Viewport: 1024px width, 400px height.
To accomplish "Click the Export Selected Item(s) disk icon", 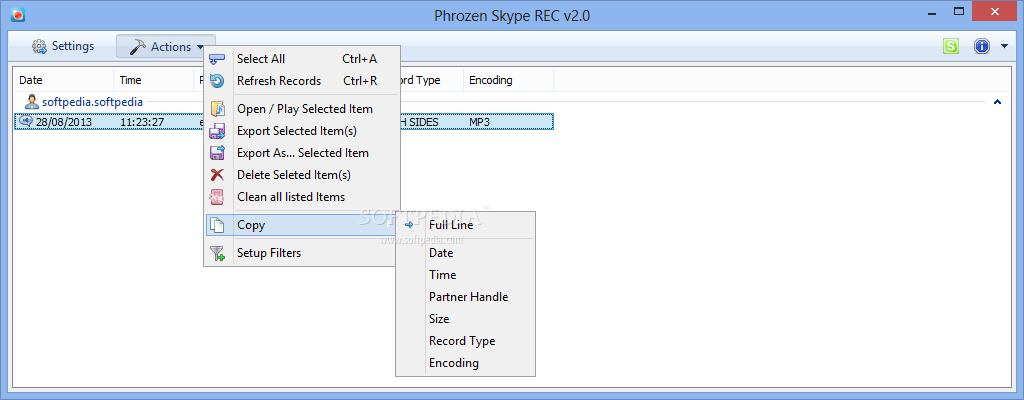I will pyautogui.click(x=217, y=131).
